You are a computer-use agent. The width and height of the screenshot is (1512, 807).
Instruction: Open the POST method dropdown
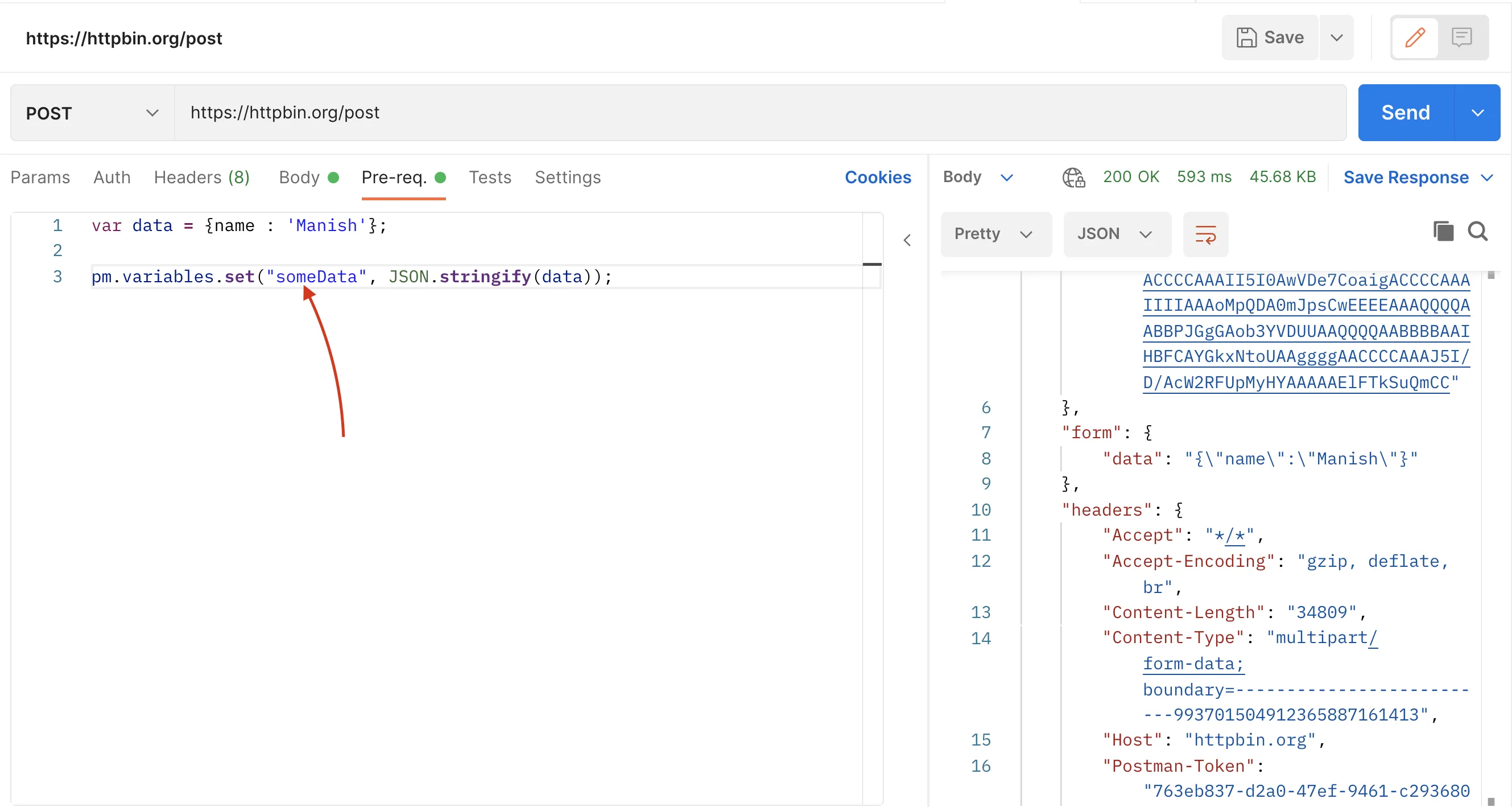92,113
